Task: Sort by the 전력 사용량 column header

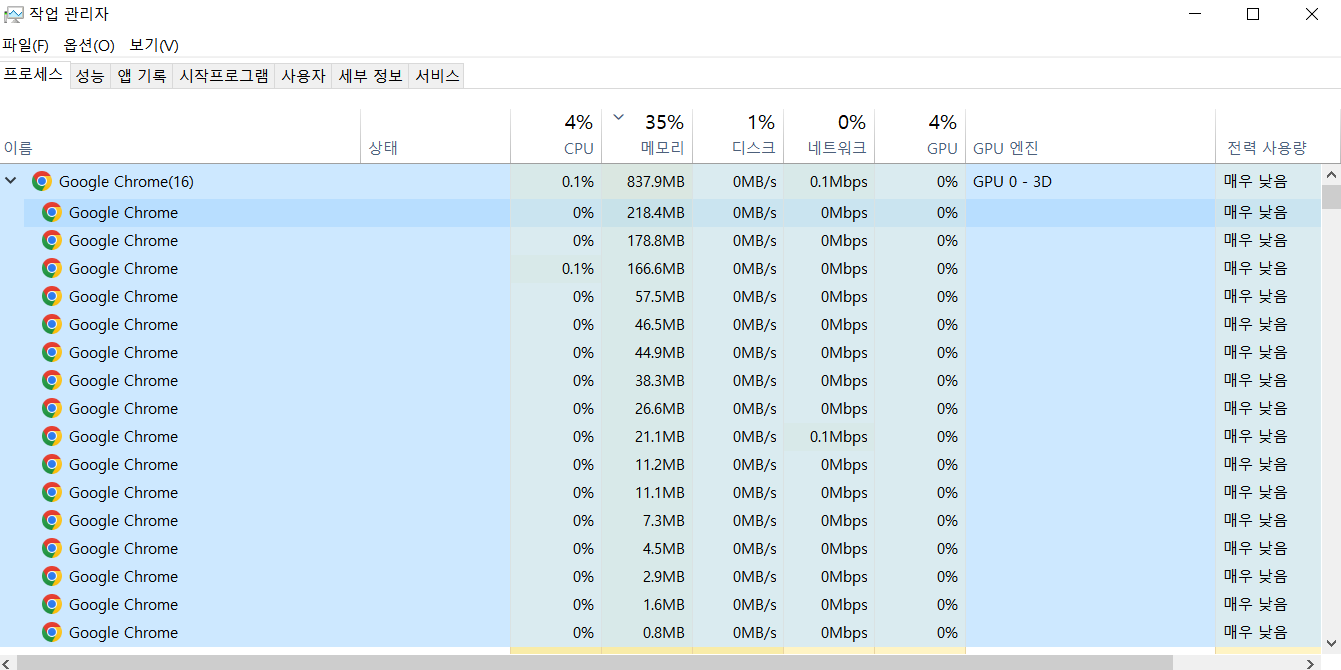Action: pyautogui.click(x=1268, y=136)
